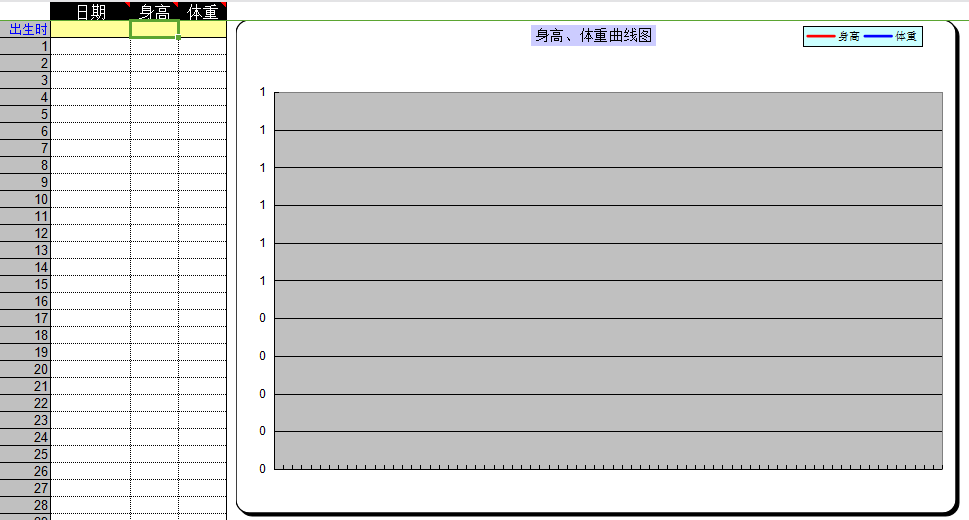Click row label 13
Viewport: 969px width, 520px height.
(25, 250)
